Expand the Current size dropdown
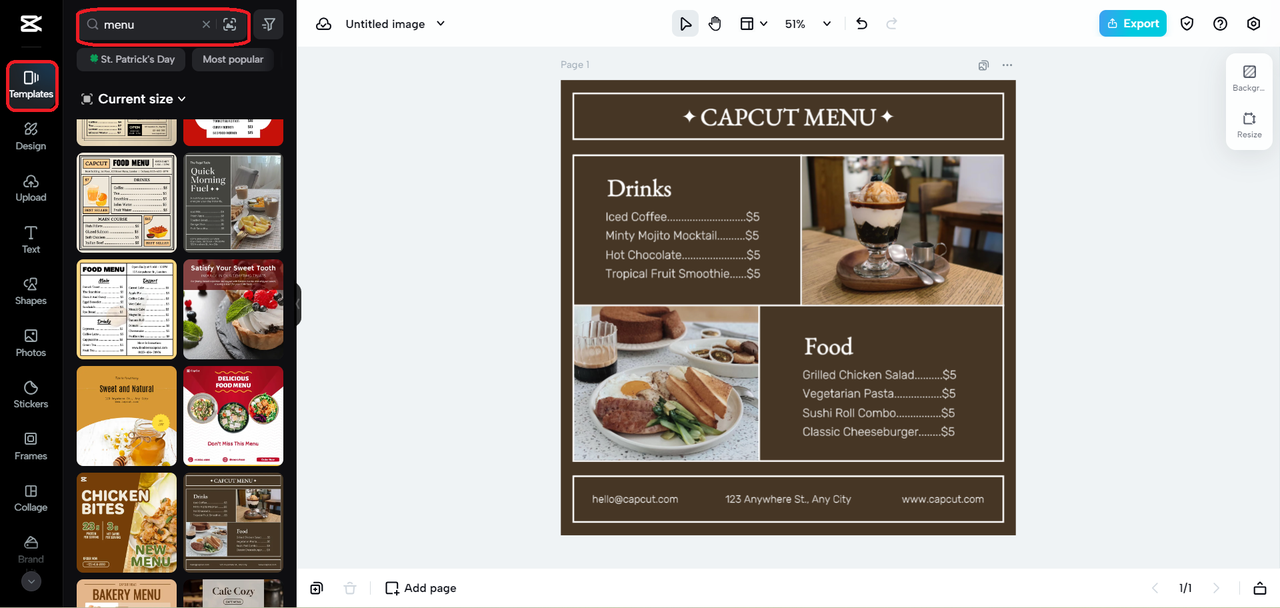Viewport: 1280px width, 608px height. pos(134,99)
